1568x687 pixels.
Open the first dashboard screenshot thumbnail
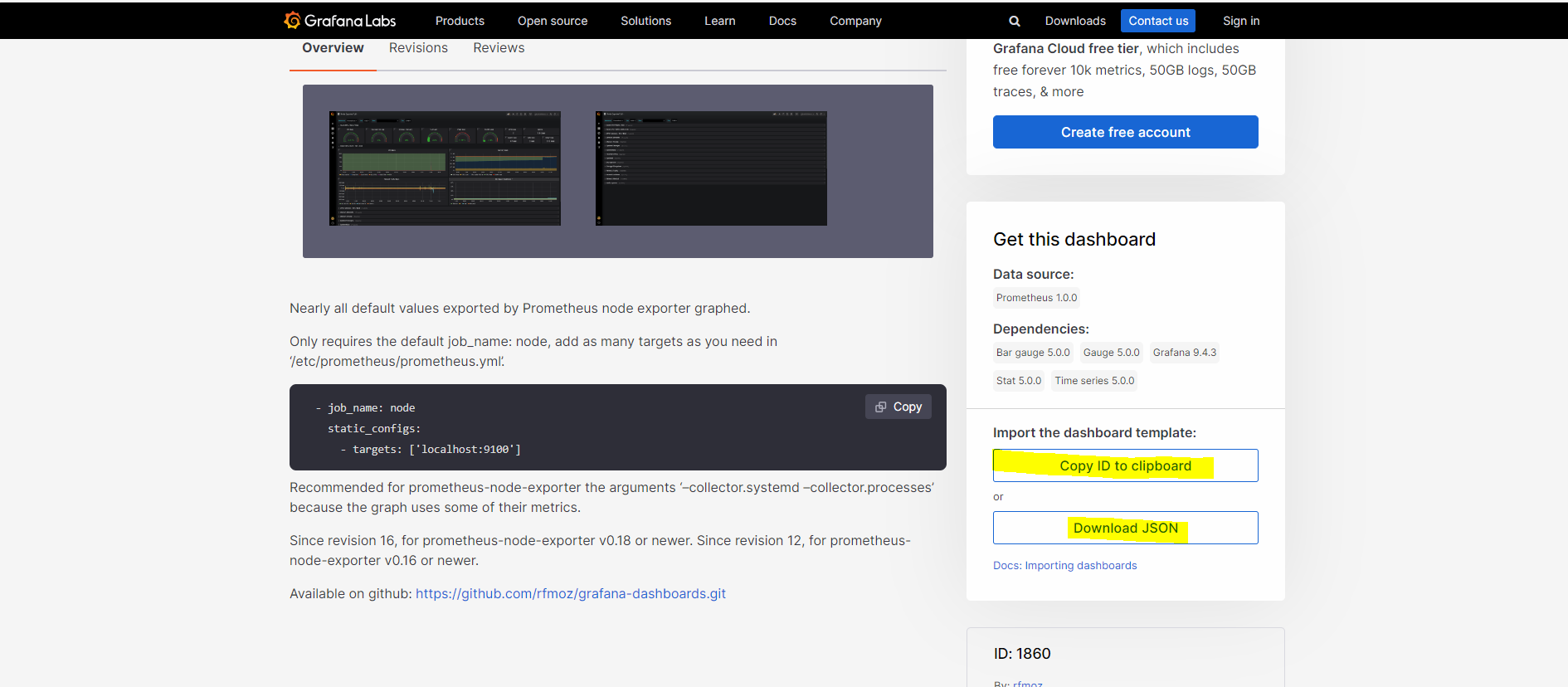[x=445, y=168]
